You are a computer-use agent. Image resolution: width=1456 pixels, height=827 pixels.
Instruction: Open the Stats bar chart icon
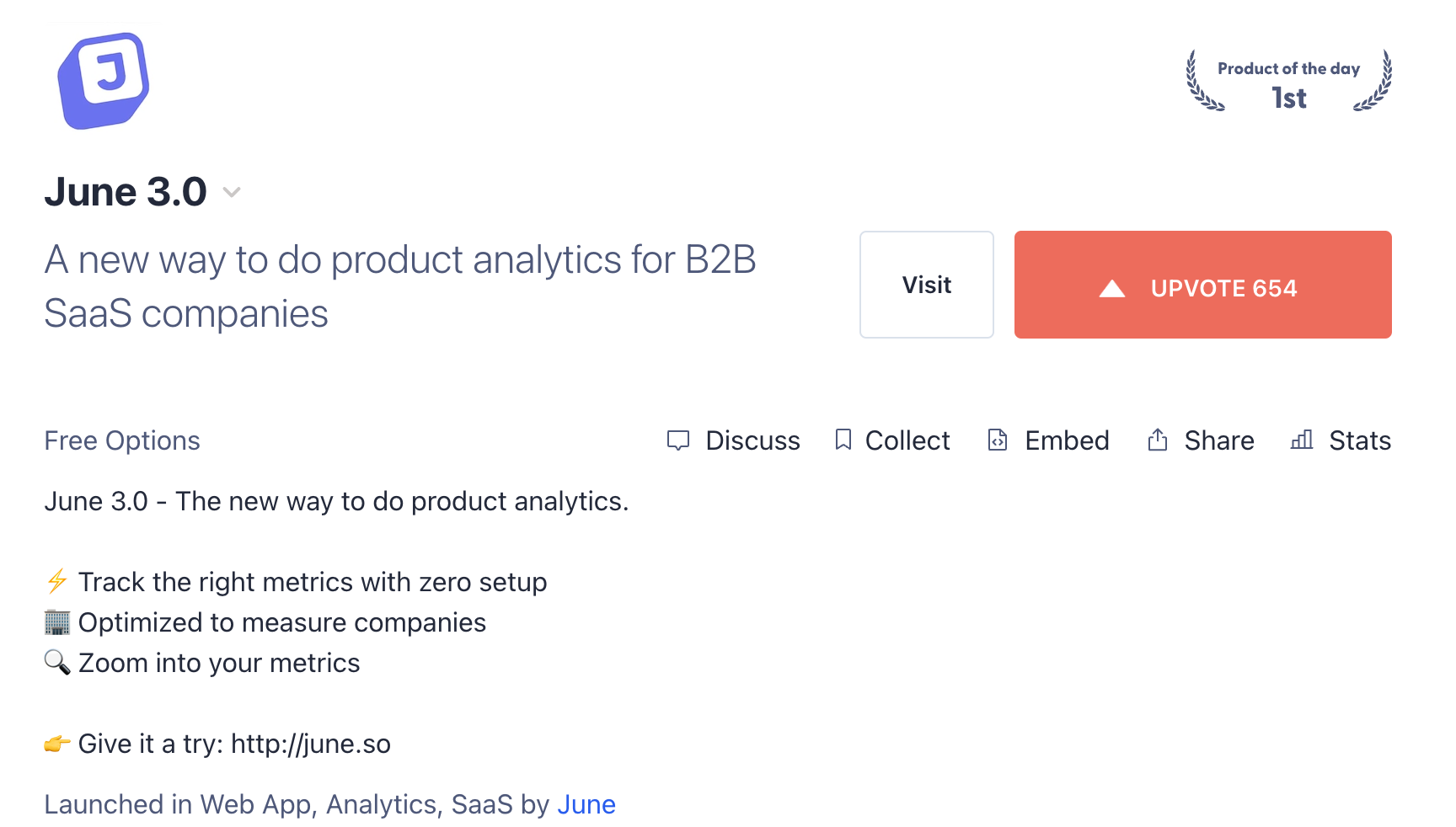click(x=1302, y=440)
